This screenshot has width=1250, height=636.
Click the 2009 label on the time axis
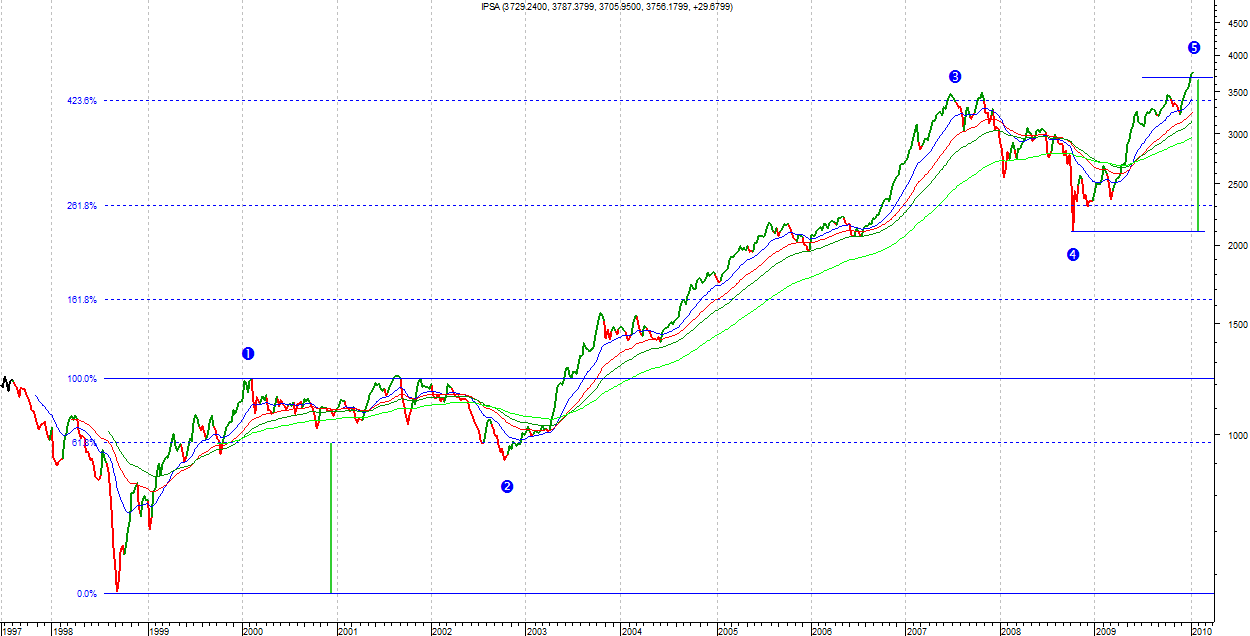(x=1105, y=631)
